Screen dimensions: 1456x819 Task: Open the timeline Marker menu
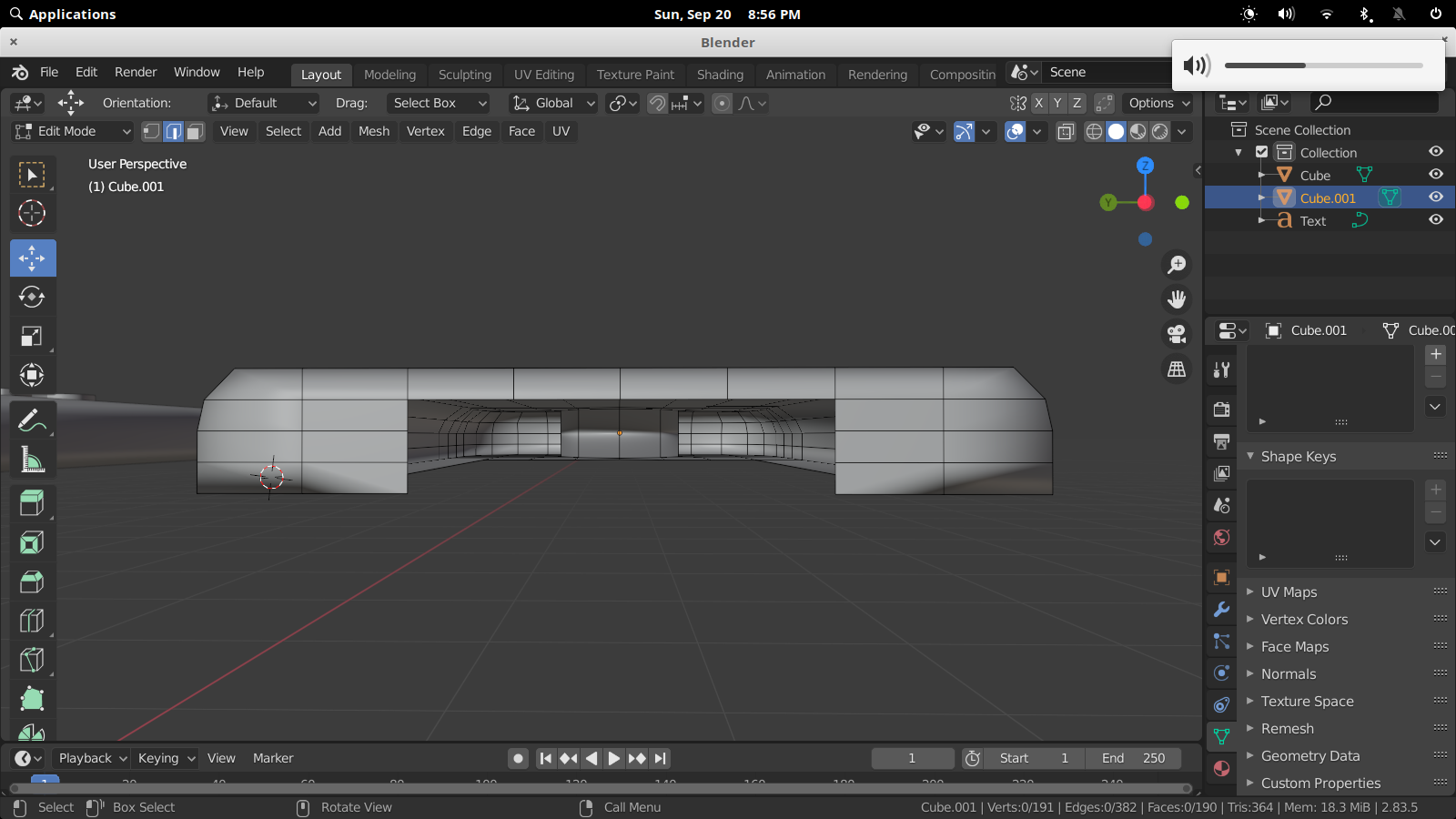(273, 758)
